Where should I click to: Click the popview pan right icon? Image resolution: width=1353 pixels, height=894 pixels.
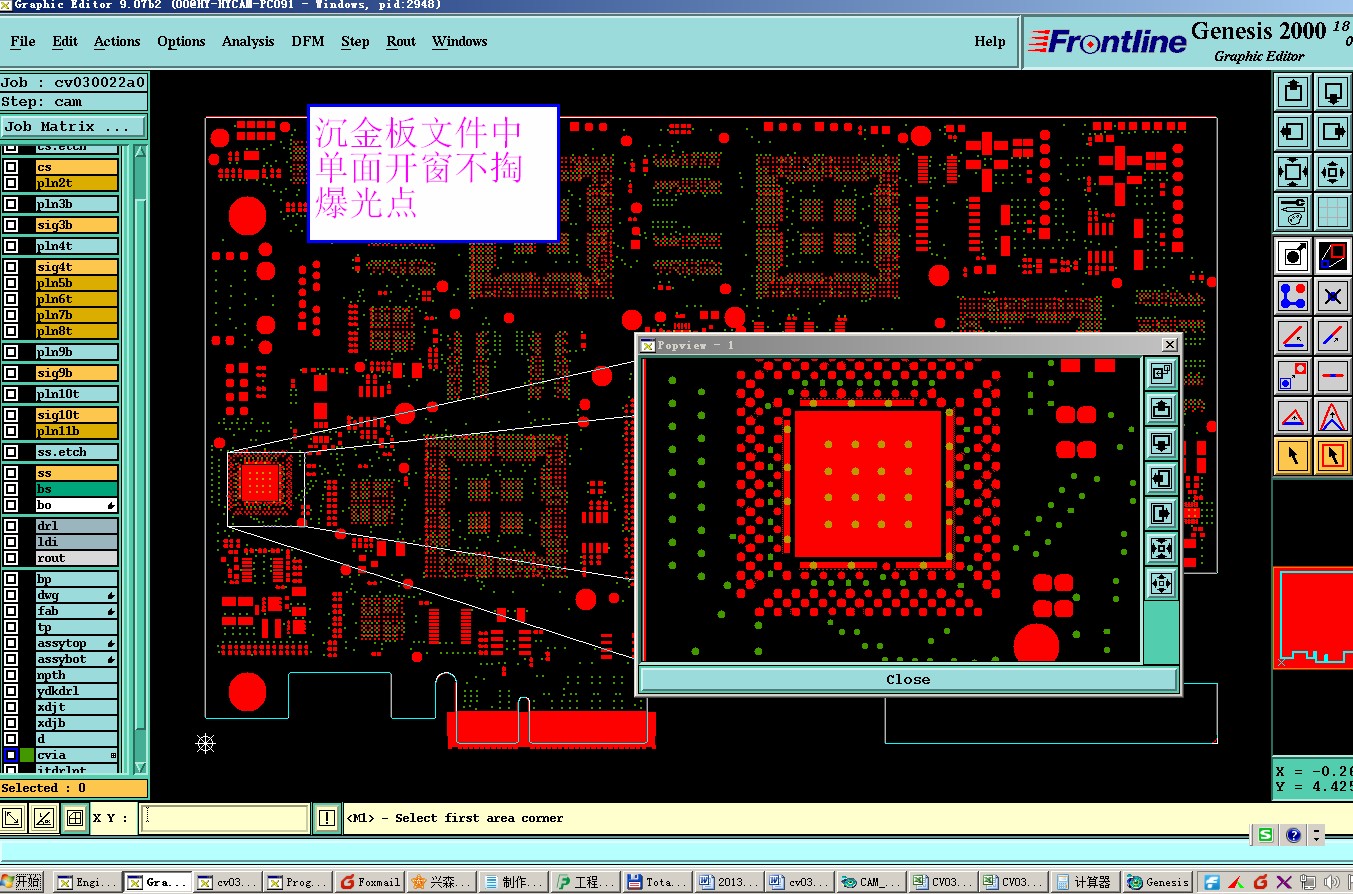click(x=1161, y=513)
